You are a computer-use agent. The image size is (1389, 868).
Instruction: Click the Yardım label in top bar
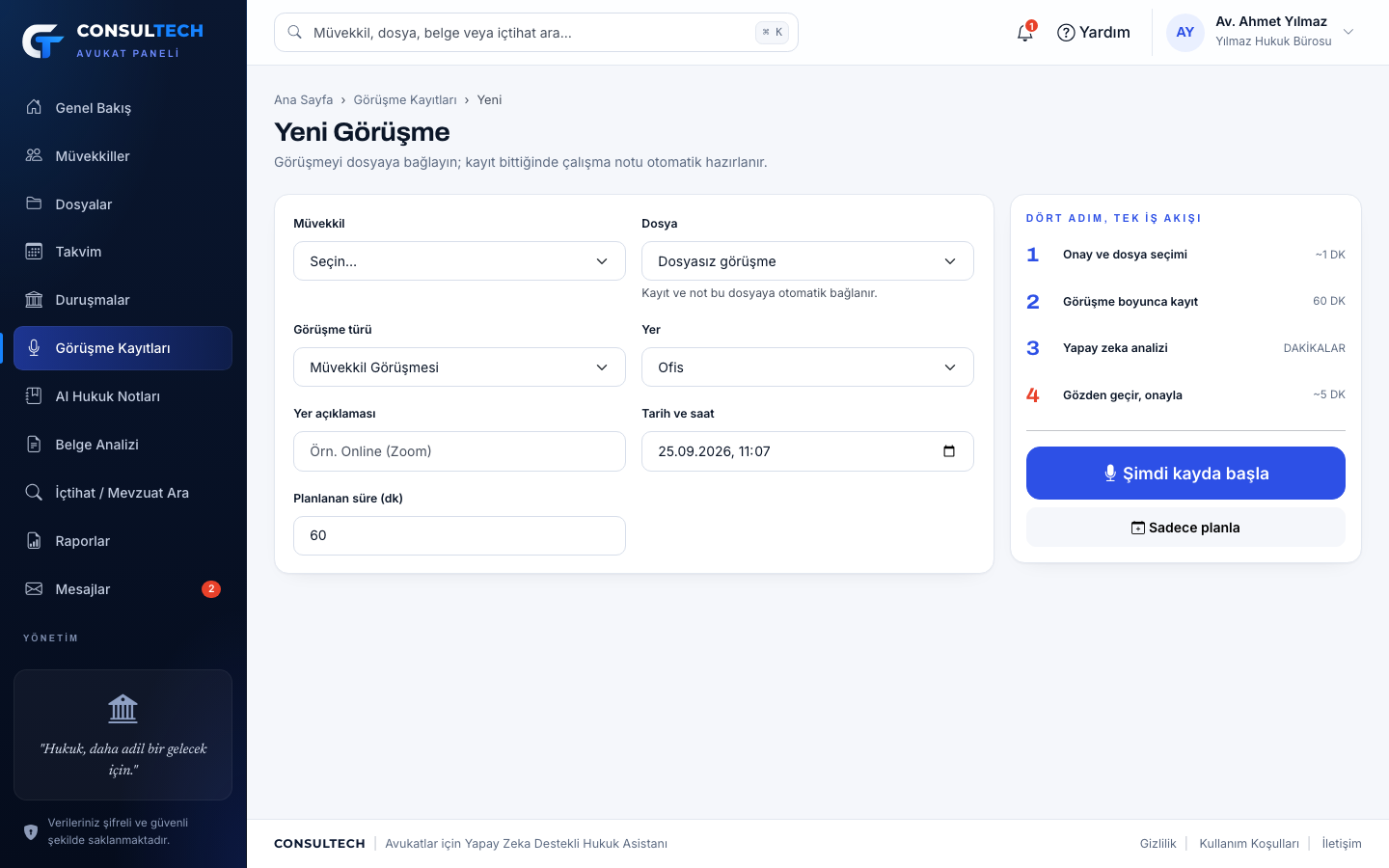(x=1104, y=33)
